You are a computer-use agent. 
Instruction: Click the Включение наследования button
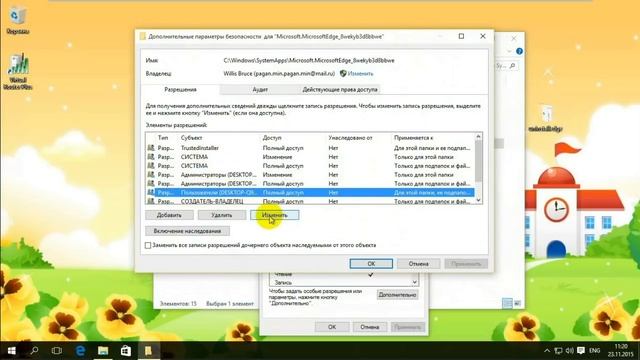187,231
